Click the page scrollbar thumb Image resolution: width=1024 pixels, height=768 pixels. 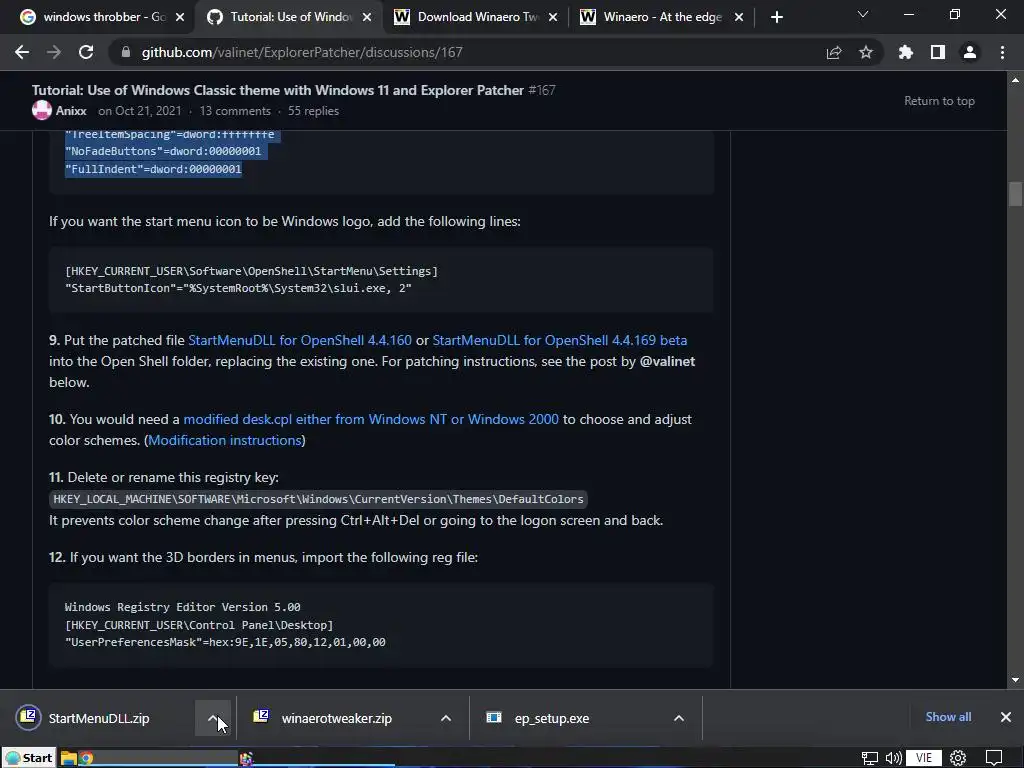point(1015,194)
